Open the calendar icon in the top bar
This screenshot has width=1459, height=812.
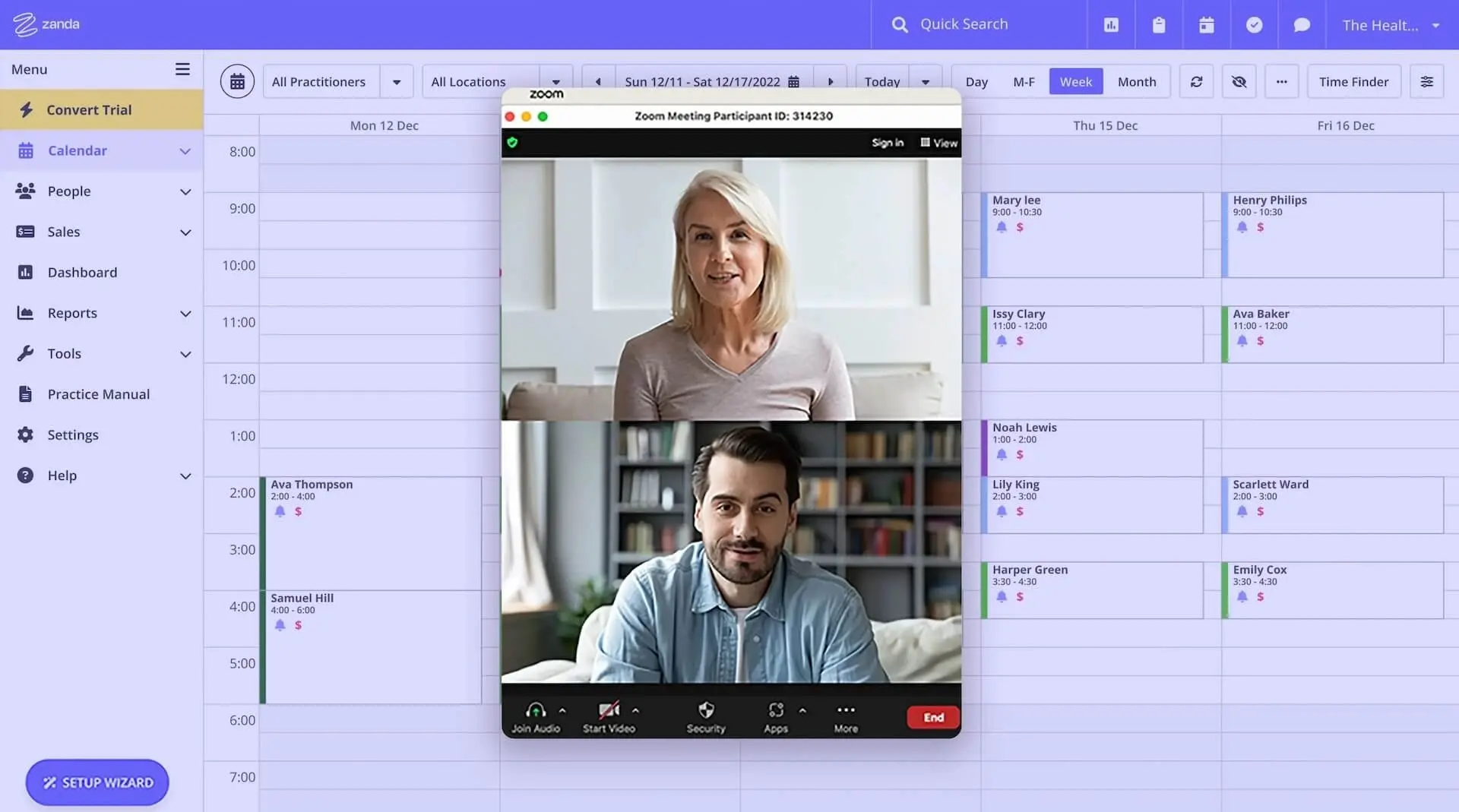click(x=1206, y=24)
